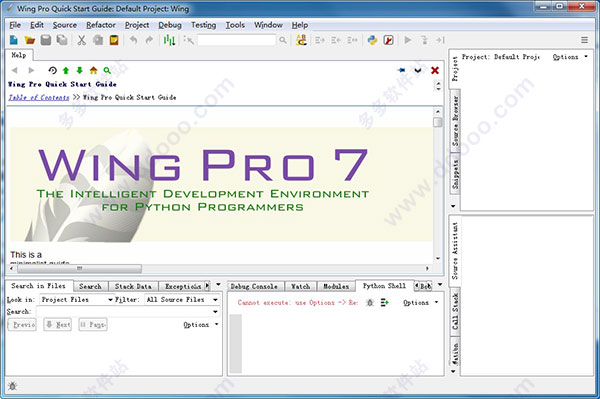Screen dimensions: 600x399
Task: Click the Redo arrow icon
Action: point(149,40)
